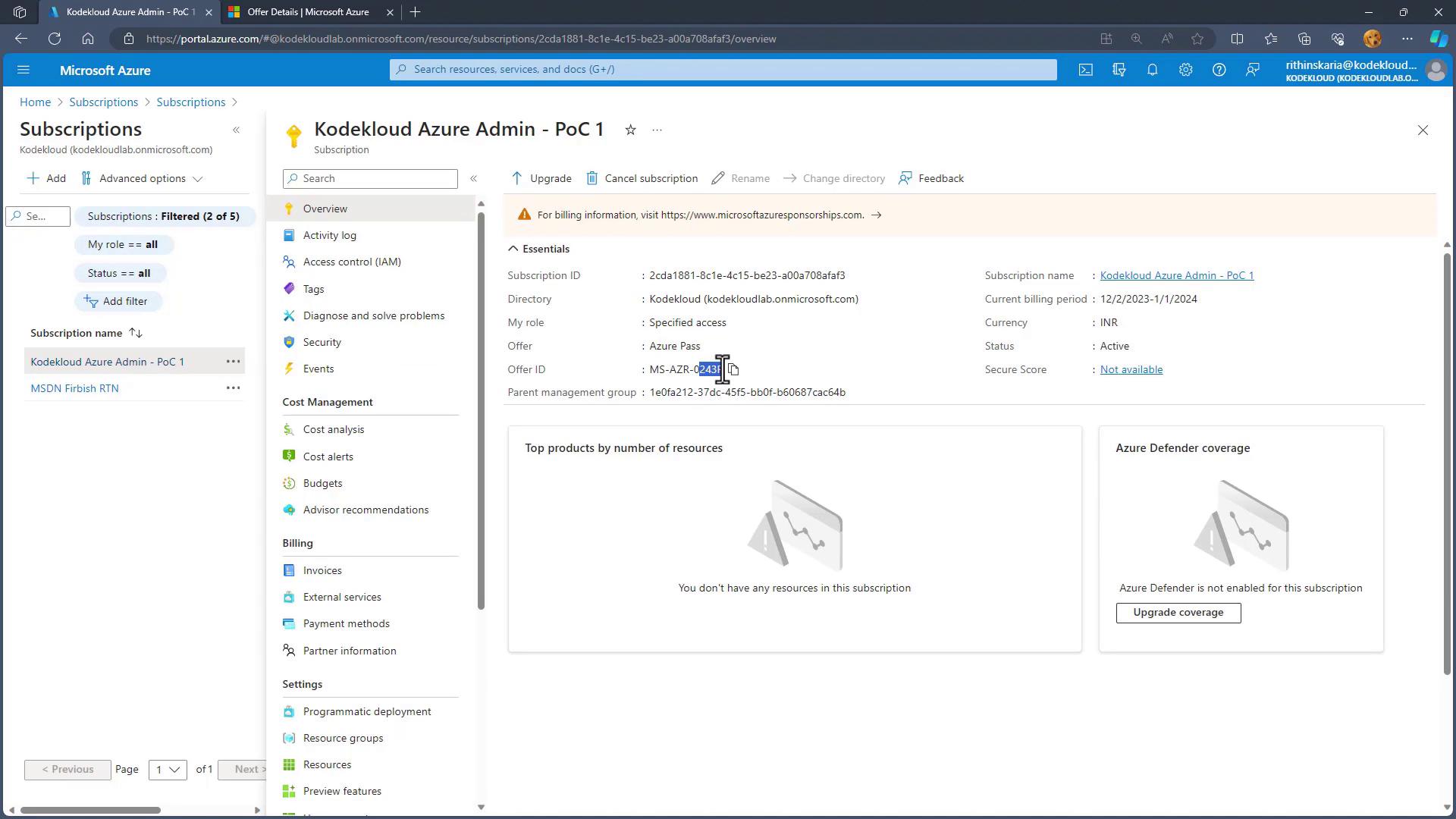1456x819 pixels.
Task: Open Azure Cloud Shell icon
Action: 1086,70
